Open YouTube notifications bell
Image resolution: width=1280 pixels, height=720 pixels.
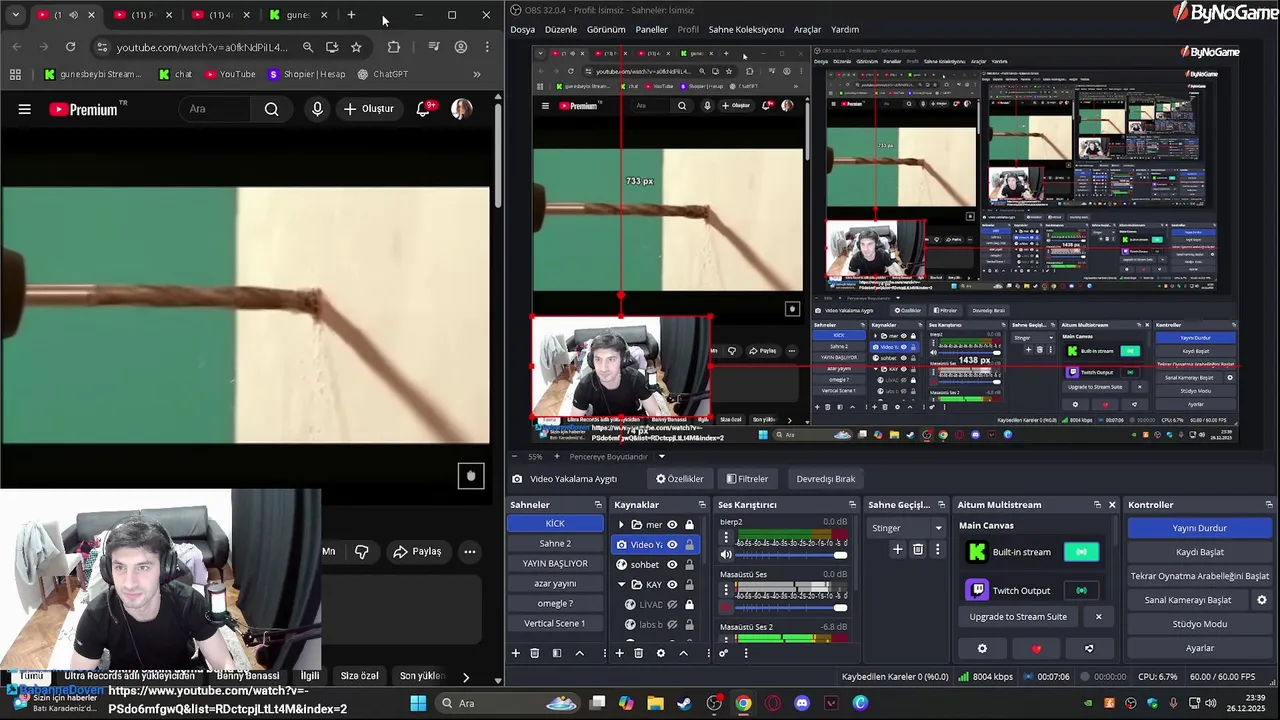click(x=424, y=108)
